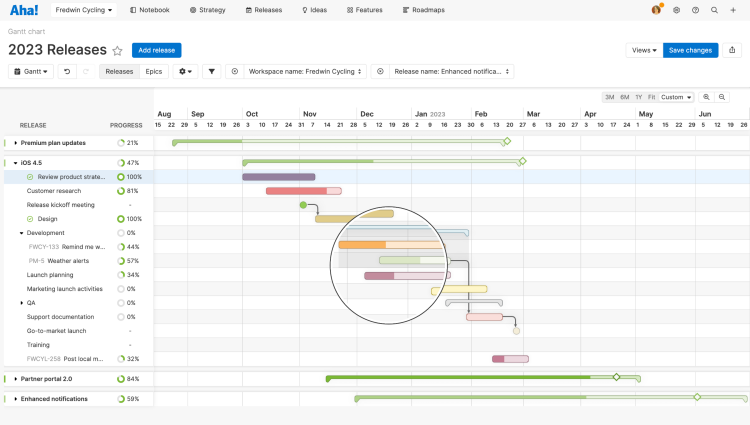Click the Release kickoff meeting milestone dot
Screen dimensions: 750x425
pos(303,205)
